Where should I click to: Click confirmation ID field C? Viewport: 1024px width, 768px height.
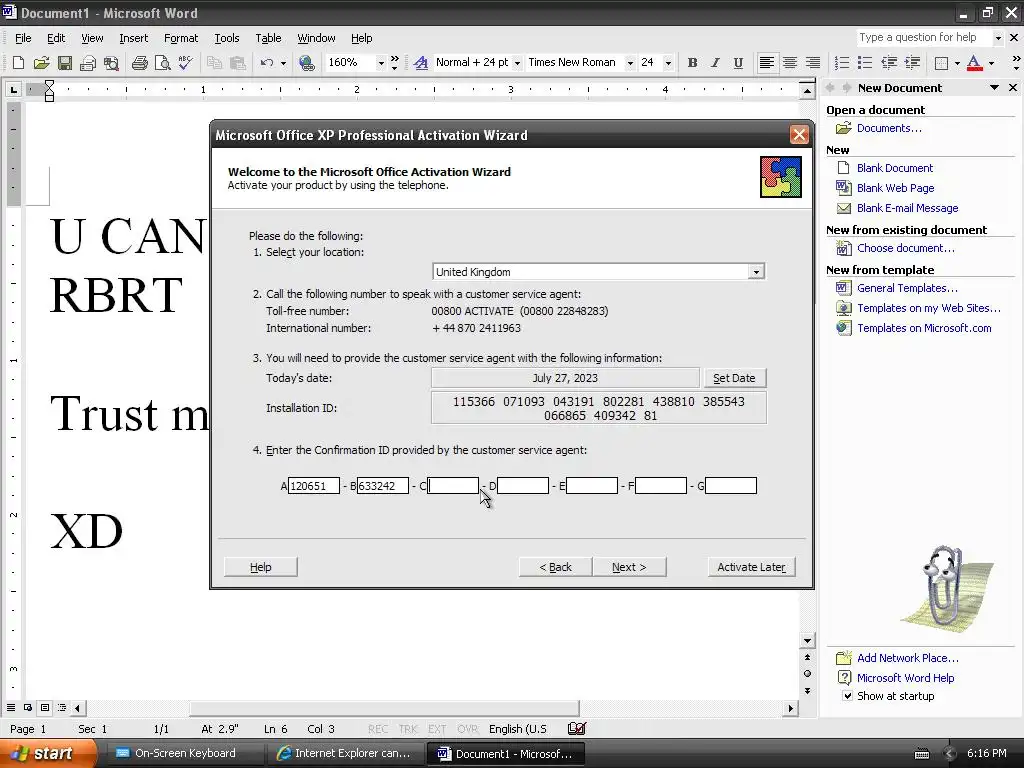point(453,485)
